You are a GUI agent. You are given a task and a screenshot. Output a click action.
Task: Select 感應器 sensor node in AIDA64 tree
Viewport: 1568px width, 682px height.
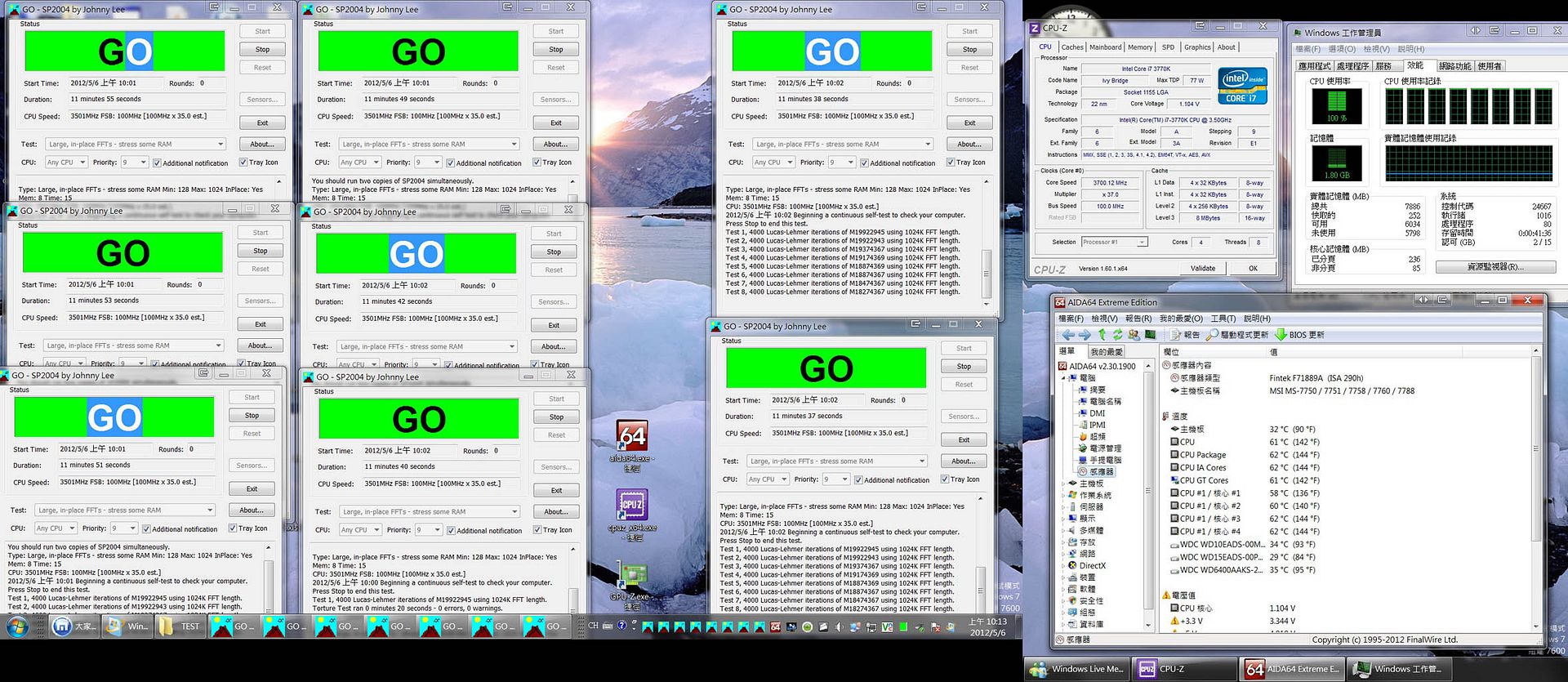point(1096,472)
